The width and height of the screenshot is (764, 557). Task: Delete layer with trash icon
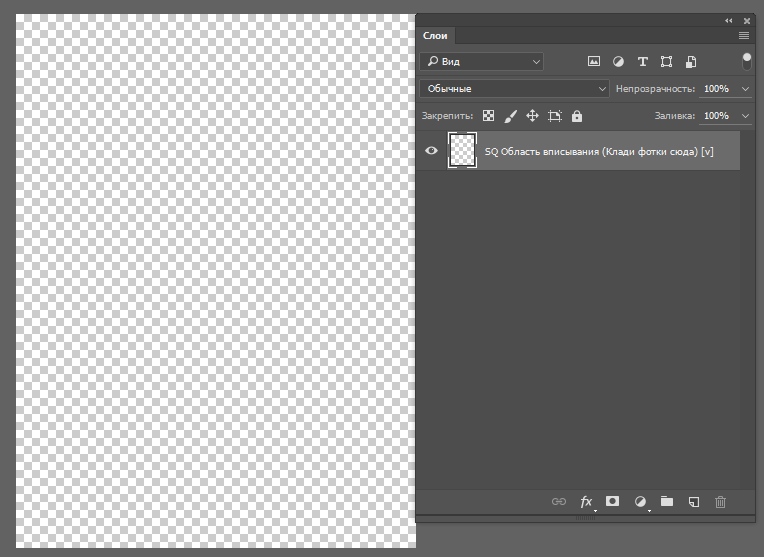(x=720, y=501)
